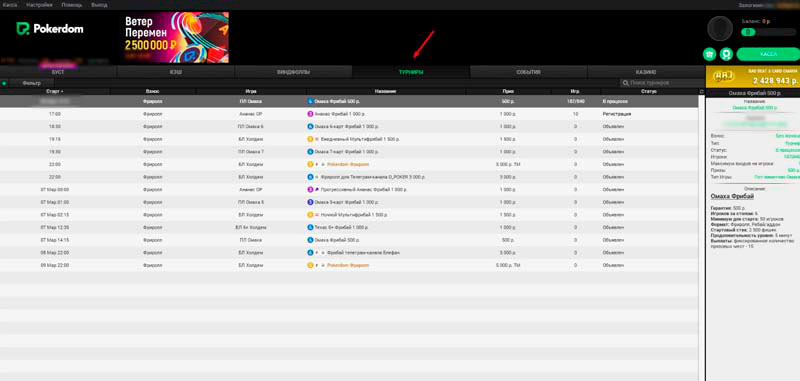Viewport: 800px width, 381px height.
Task: Click the green award ribbon icon
Action: (x=727, y=54)
